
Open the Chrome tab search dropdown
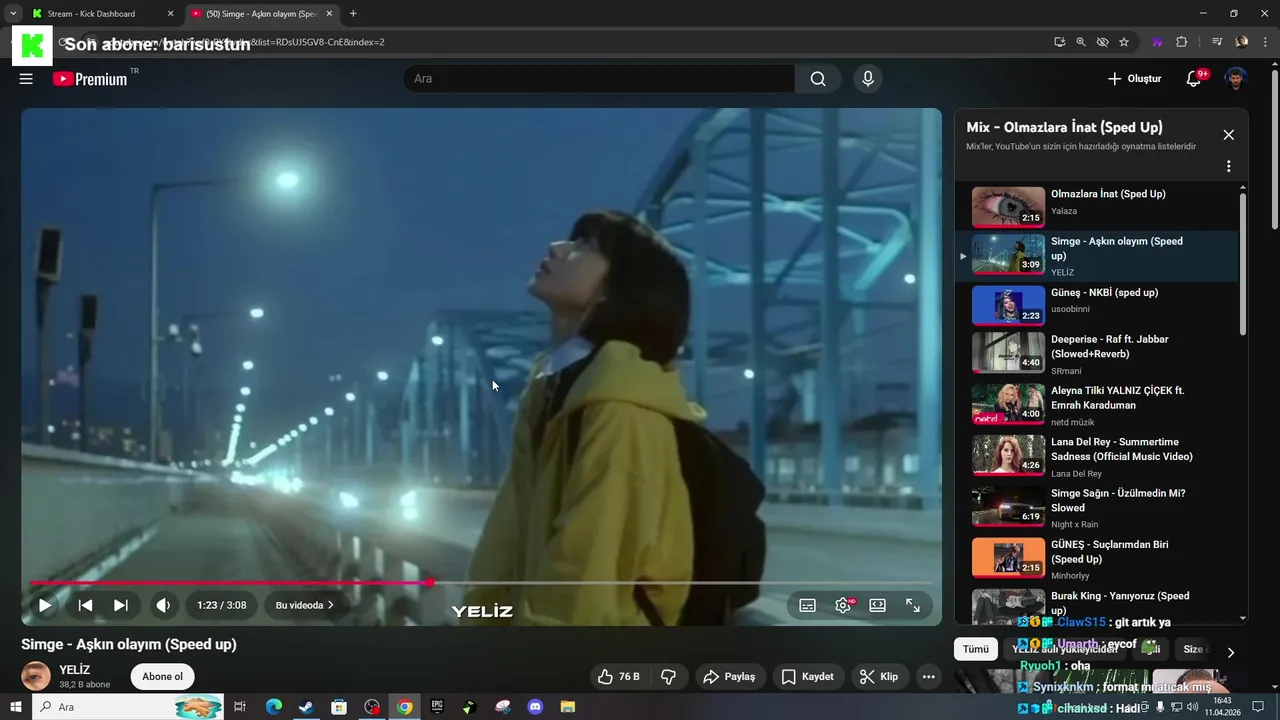(13, 14)
